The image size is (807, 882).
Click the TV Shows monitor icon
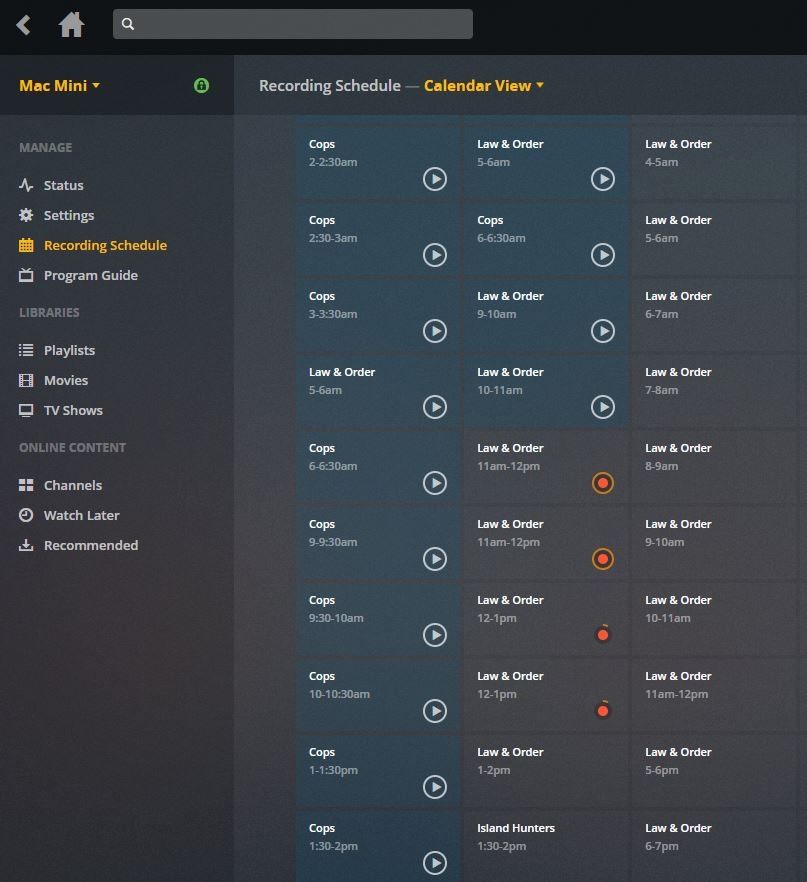pyautogui.click(x=26, y=410)
